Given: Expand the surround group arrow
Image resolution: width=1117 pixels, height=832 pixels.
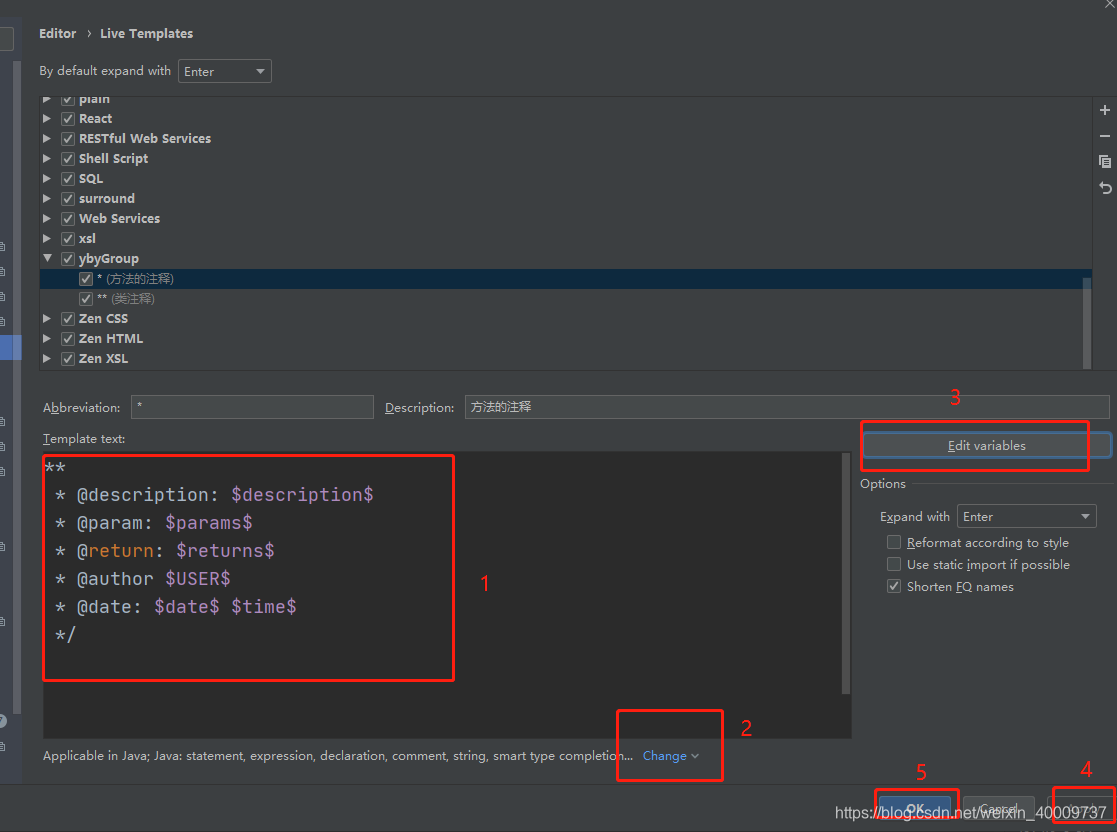Looking at the screenshot, I should (47, 198).
